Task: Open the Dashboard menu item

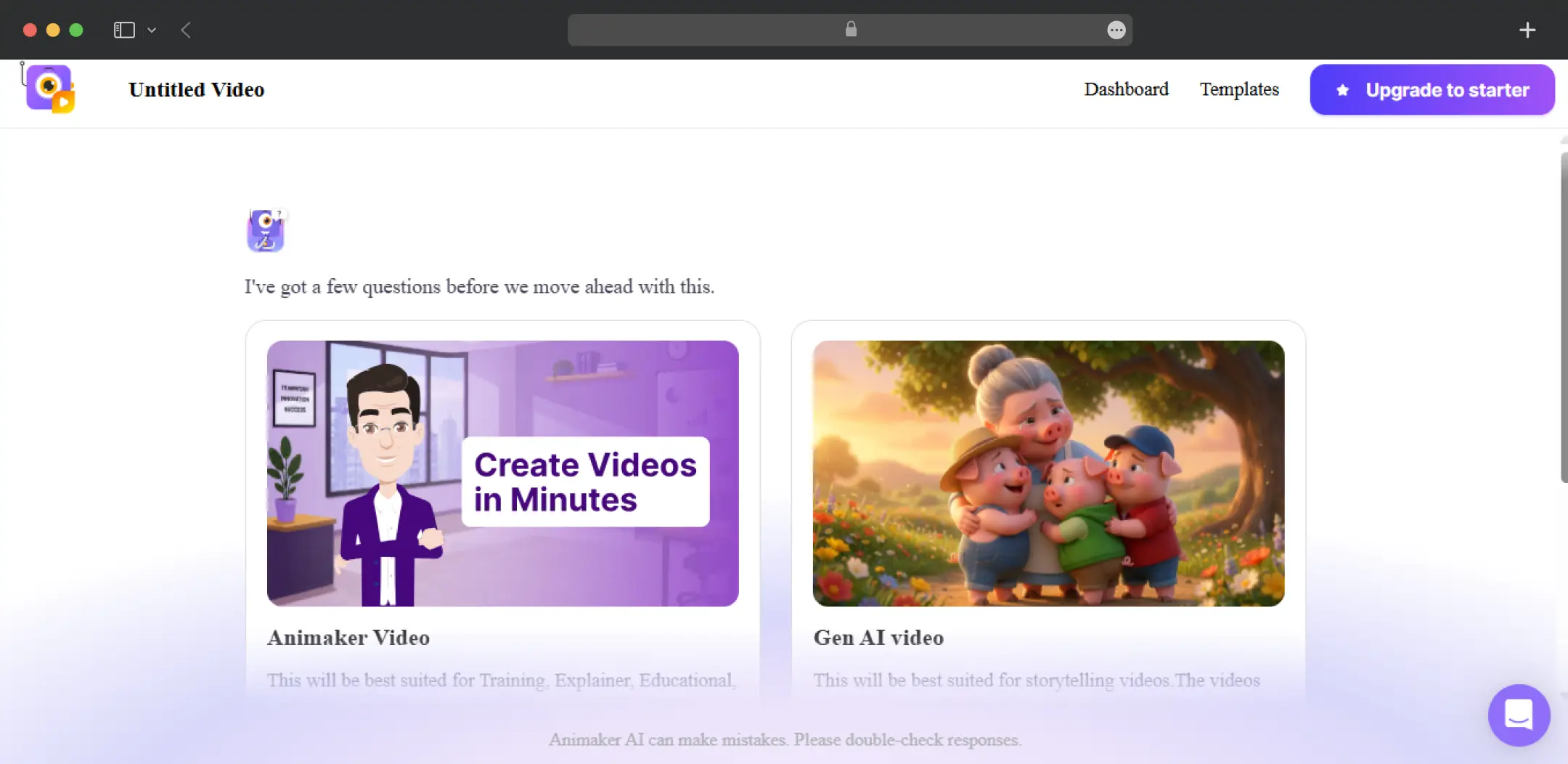Action: pos(1126,89)
